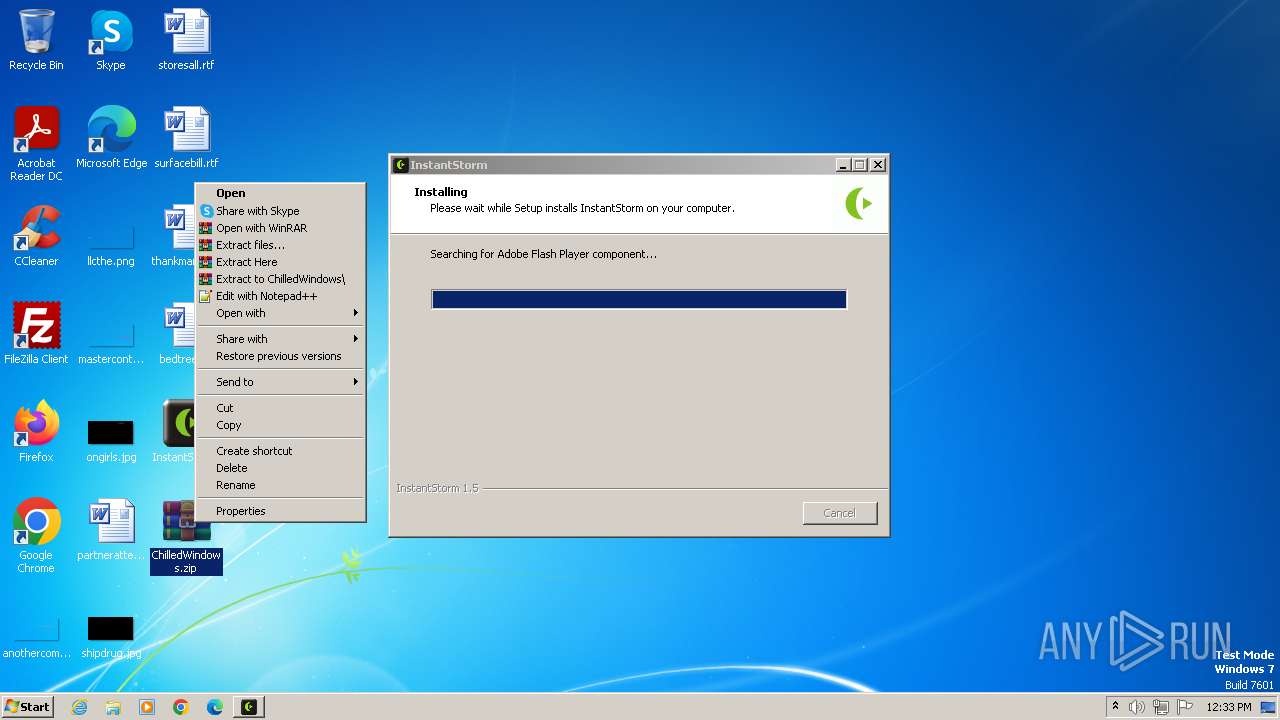Close the InstantStorm installer window
The image size is (1280, 720).
tap(878, 165)
